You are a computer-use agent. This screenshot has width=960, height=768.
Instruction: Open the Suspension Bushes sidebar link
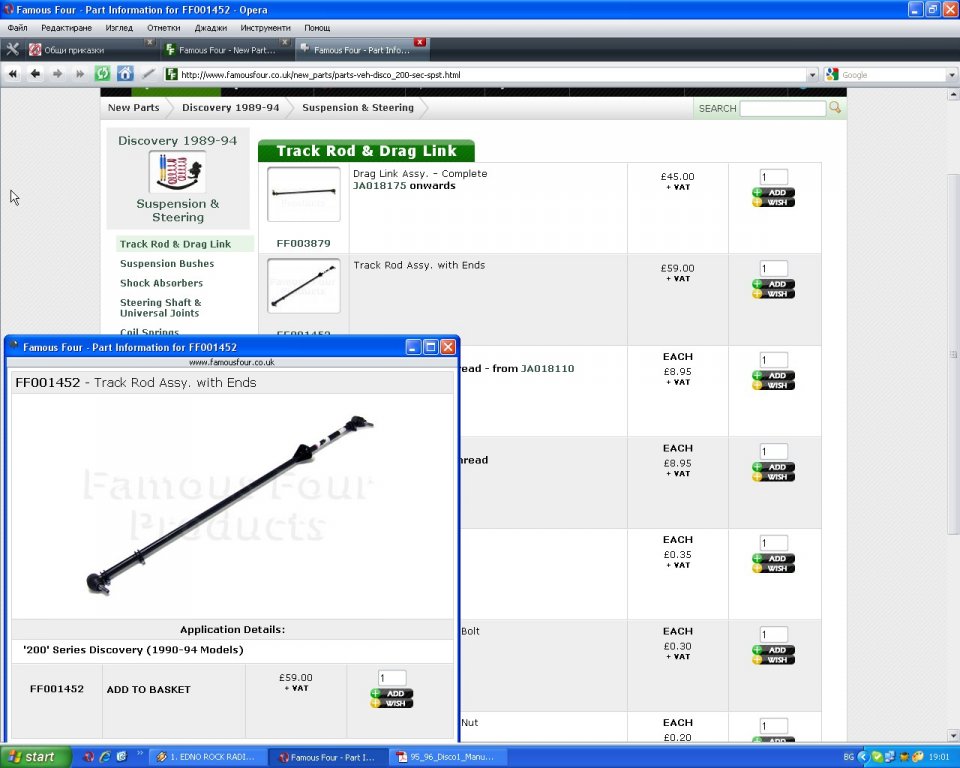[167, 263]
